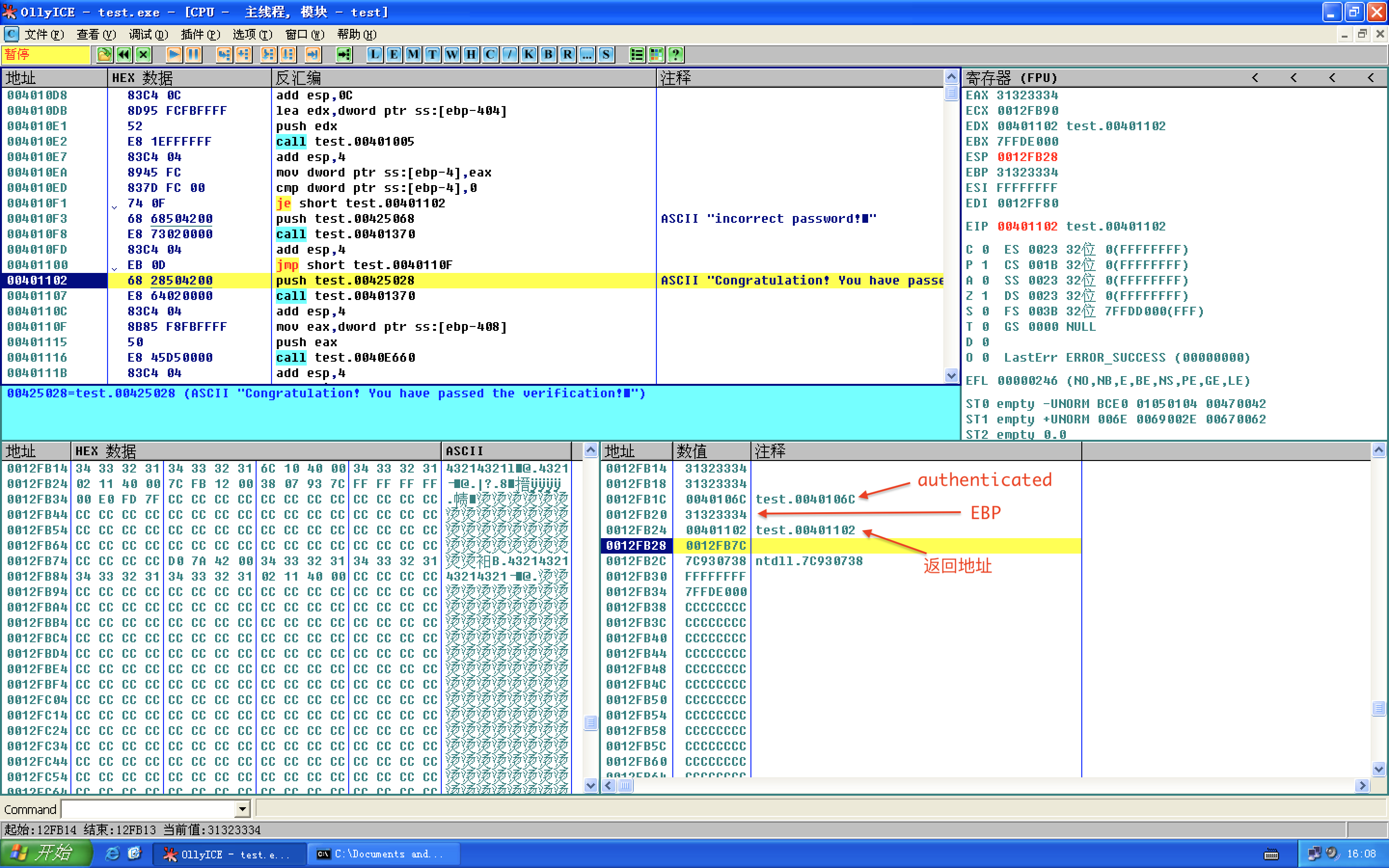The image size is (1389, 868).
Task: Open Handles window with H button
Action: (x=471, y=54)
